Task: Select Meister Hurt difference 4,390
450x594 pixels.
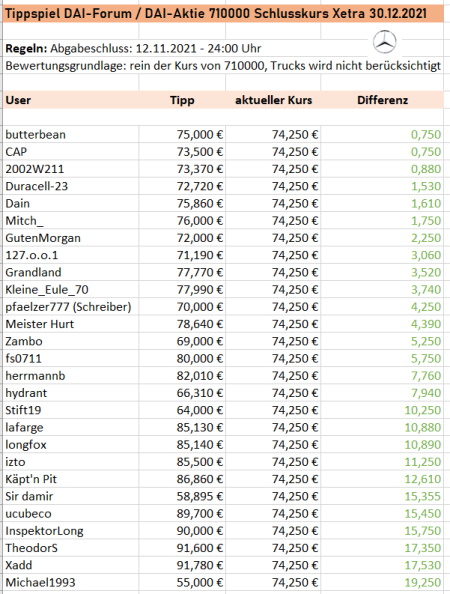Action: [426, 324]
